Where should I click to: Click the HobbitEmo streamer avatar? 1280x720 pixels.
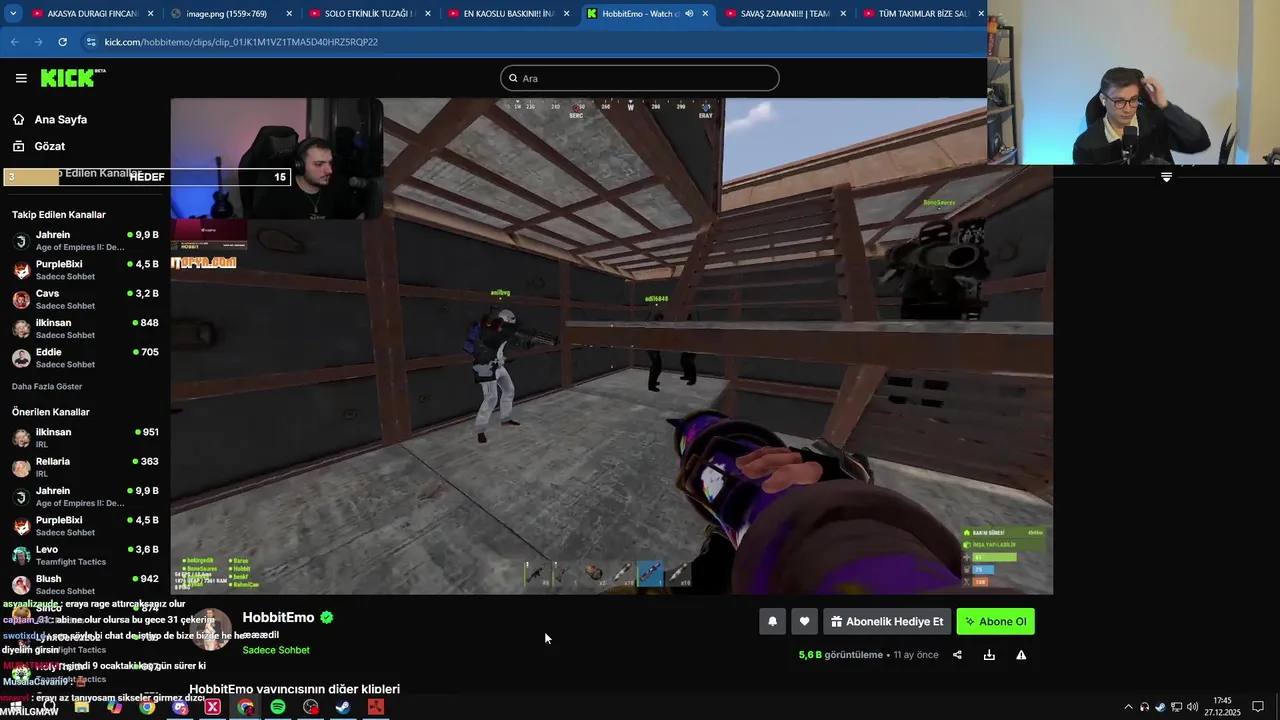point(211,629)
